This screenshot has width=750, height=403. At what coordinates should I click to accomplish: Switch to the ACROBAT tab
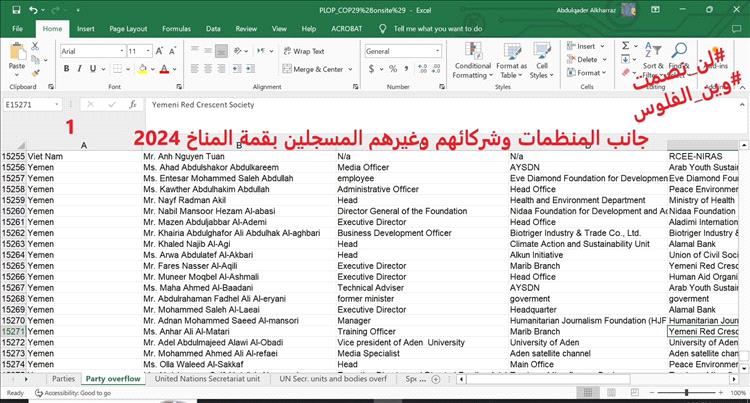point(347,29)
